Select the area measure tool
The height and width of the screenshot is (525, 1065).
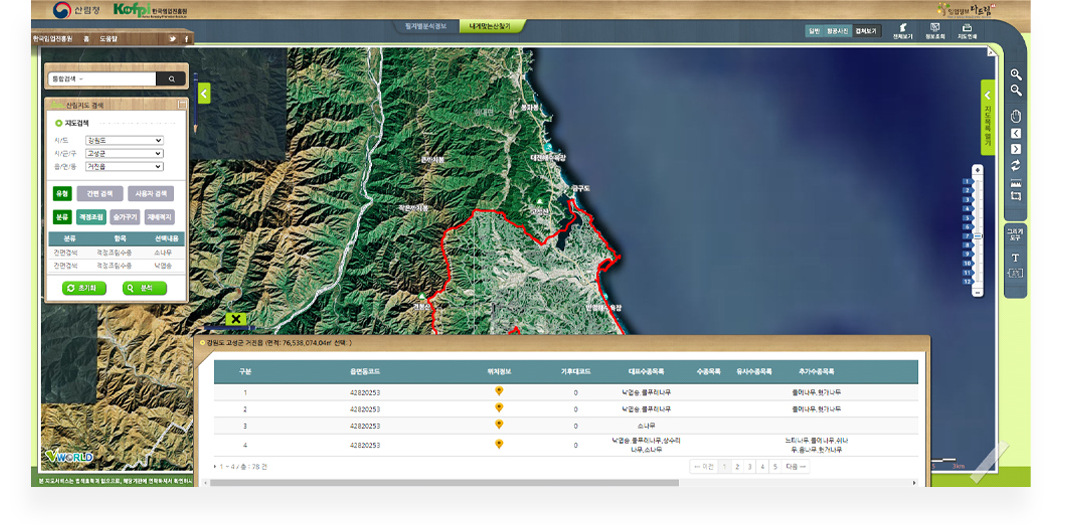(x=1016, y=196)
